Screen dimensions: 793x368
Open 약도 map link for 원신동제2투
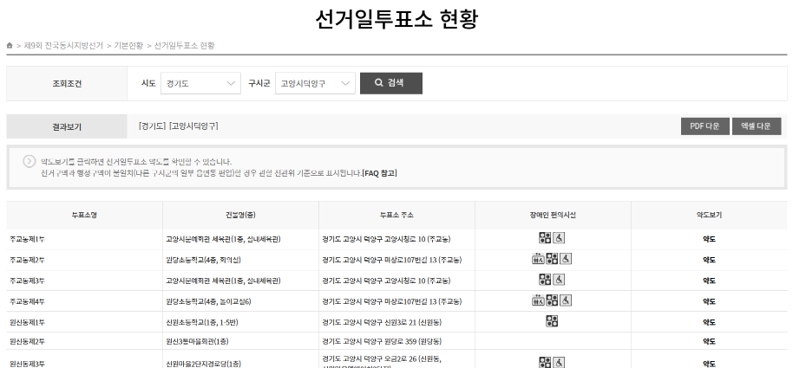(709, 342)
